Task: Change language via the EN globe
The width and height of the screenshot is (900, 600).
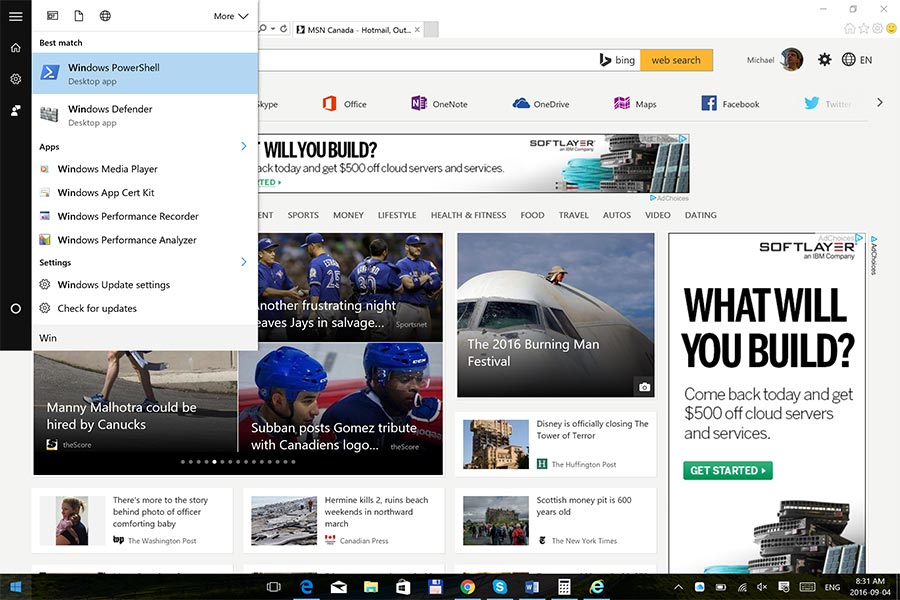Action: [x=857, y=59]
